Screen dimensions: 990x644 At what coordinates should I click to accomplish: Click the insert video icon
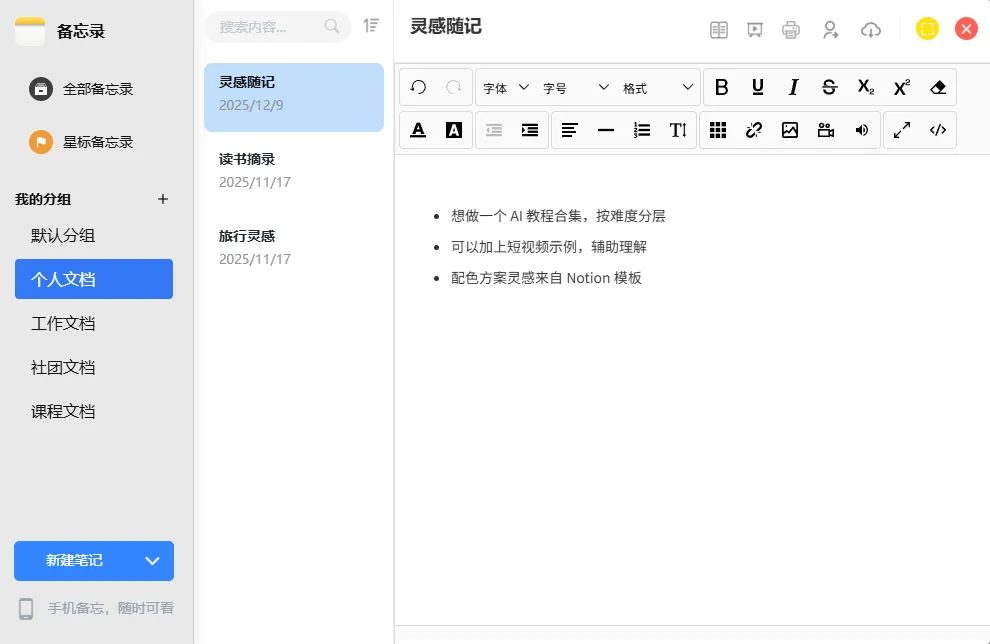tap(826, 130)
